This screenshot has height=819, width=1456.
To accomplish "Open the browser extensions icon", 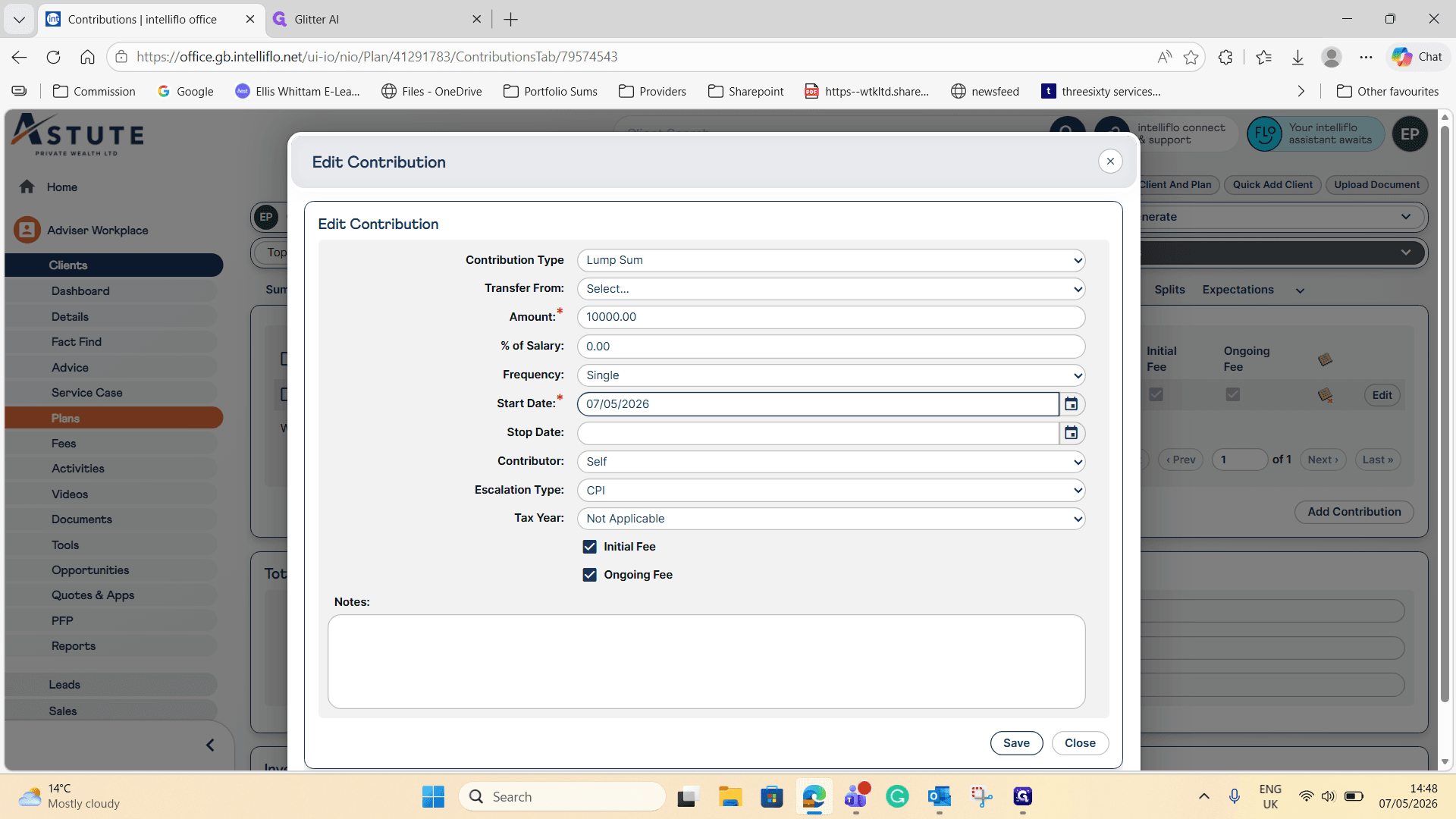I will 1225,57.
